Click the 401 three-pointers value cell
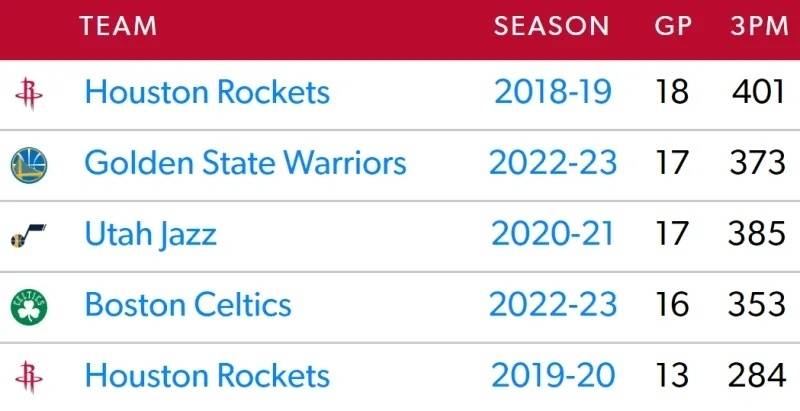The image size is (800, 411). tap(758, 92)
